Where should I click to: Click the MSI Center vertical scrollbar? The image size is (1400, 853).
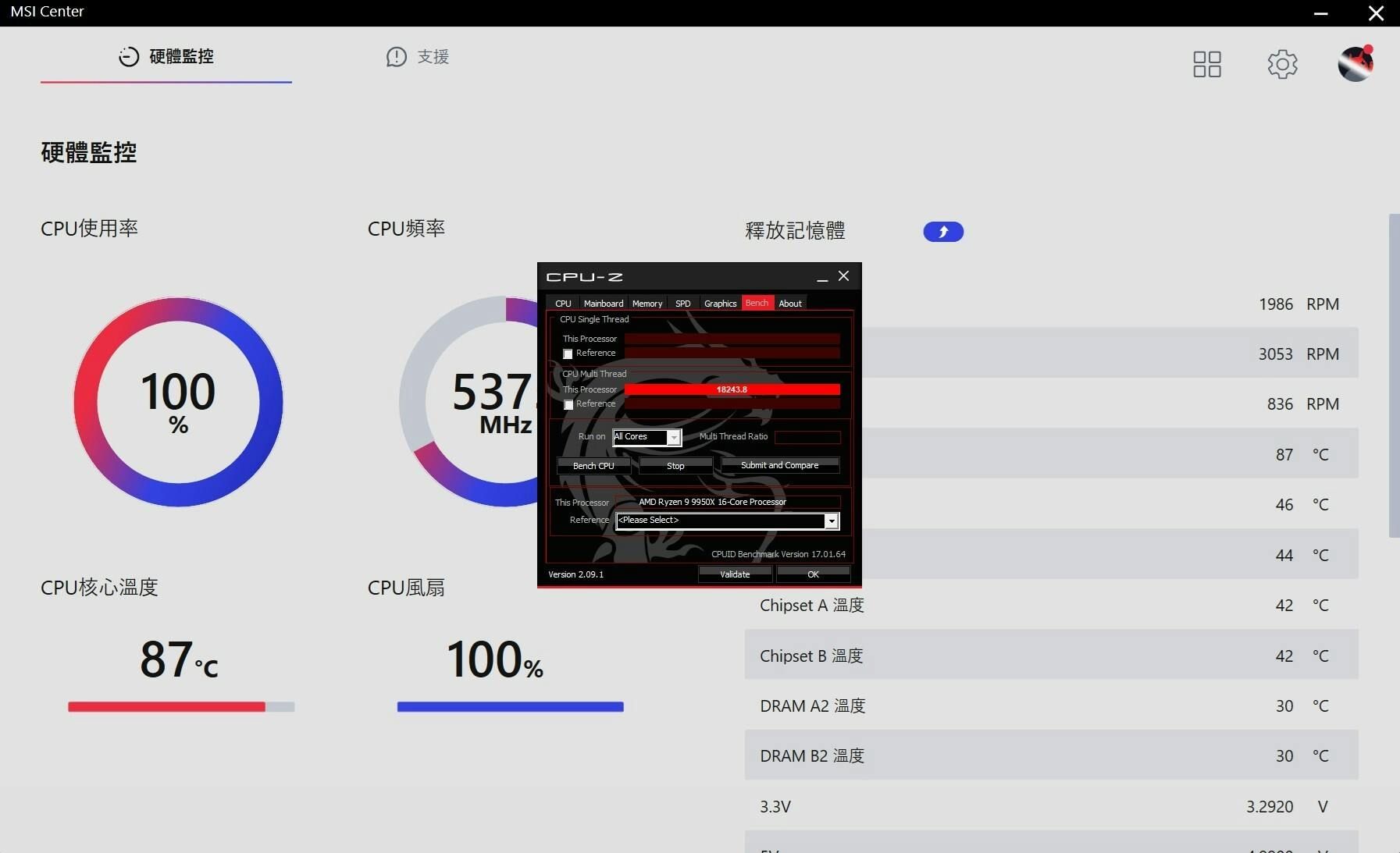click(x=1394, y=375)
